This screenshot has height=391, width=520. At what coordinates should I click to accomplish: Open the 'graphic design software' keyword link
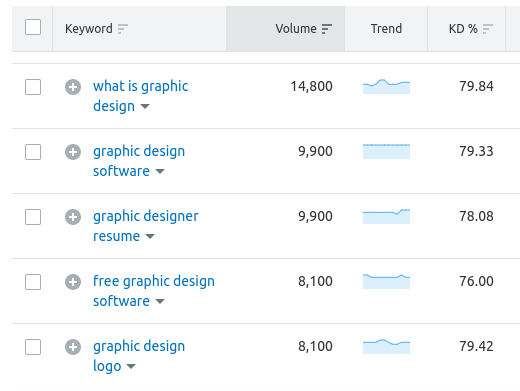tap(139, 161)
